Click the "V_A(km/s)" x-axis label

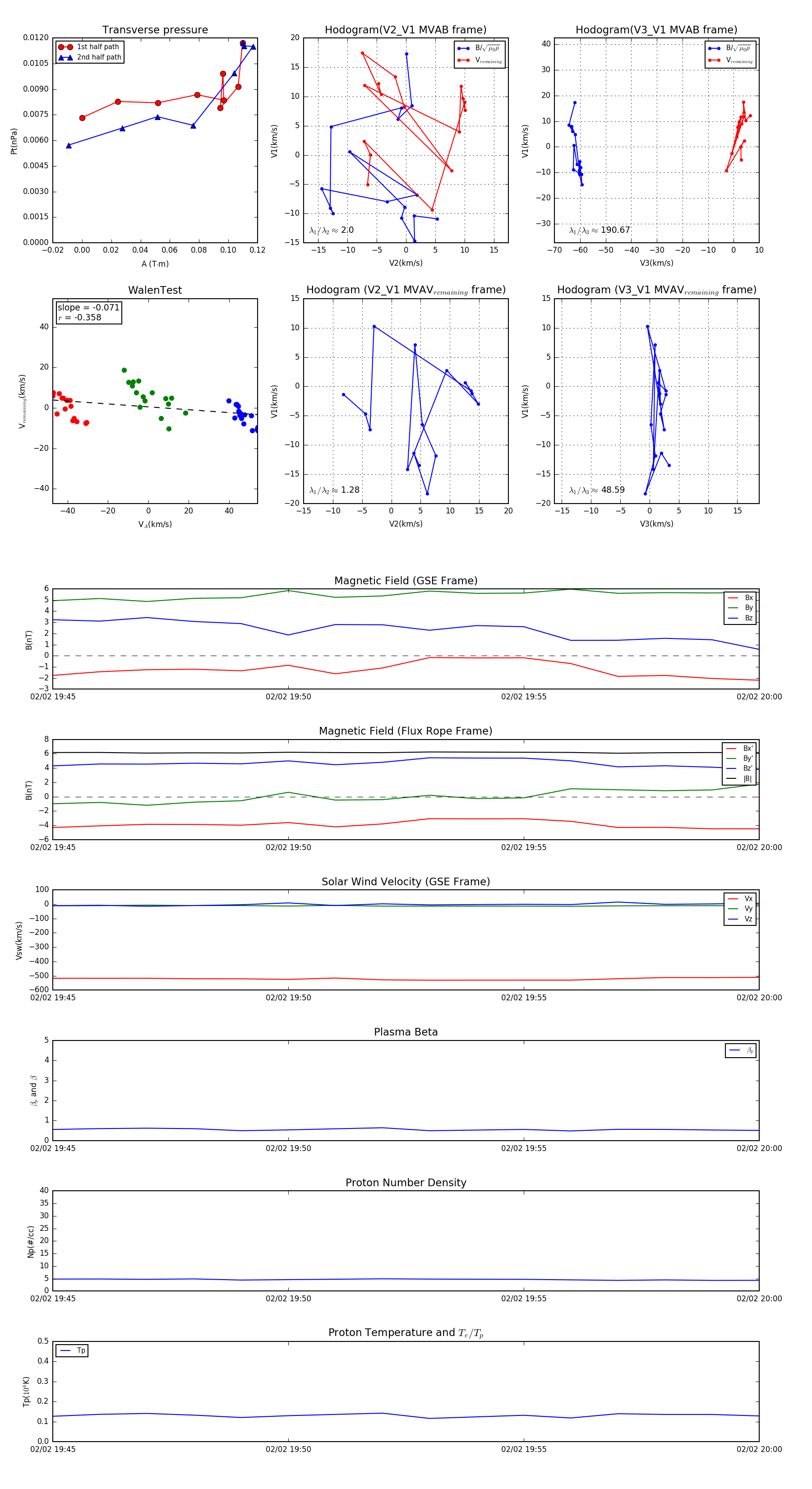tap(155, 524)
